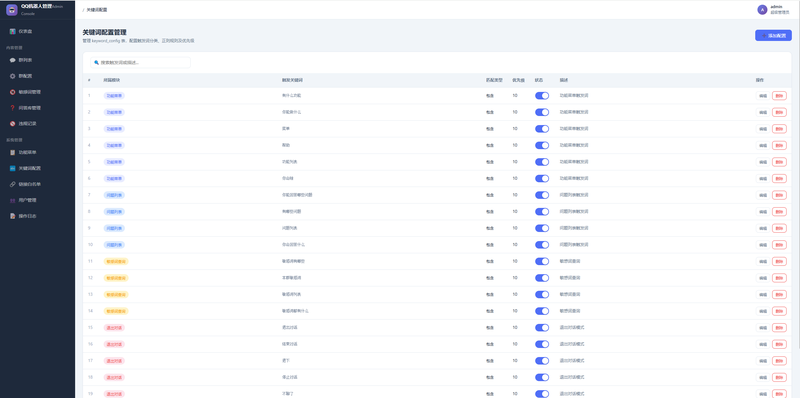800x398 pixels.
Task: Open 链接白名单 via its chain link icon
Action: [12, 184]
